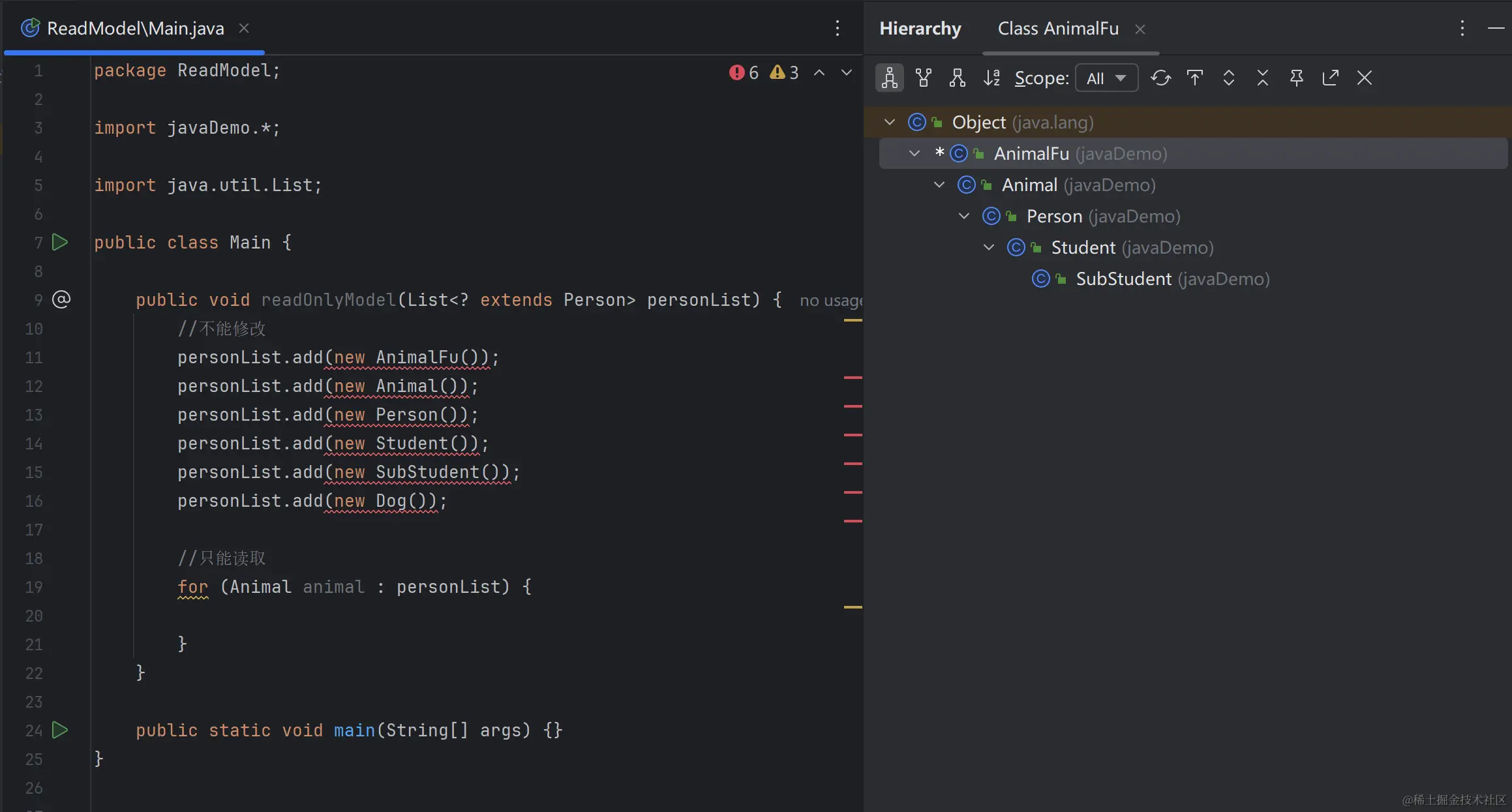Expand all nodes in hierarchy
The height and width of the screenshot is (812, 1512).
click(x=1228, y=78)
